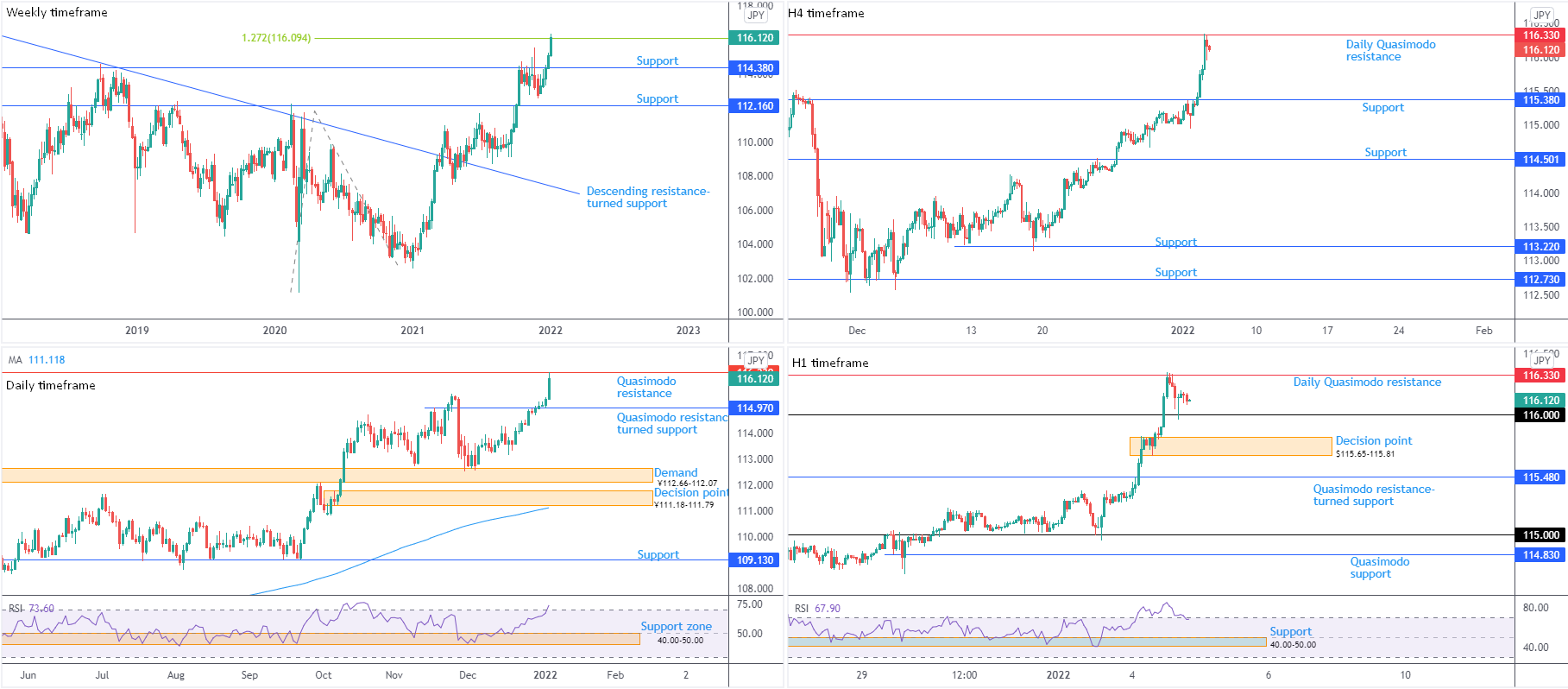
Task: Click the orange Decision point rectangle on H1 chart
Action: [x=1231, y=446]
